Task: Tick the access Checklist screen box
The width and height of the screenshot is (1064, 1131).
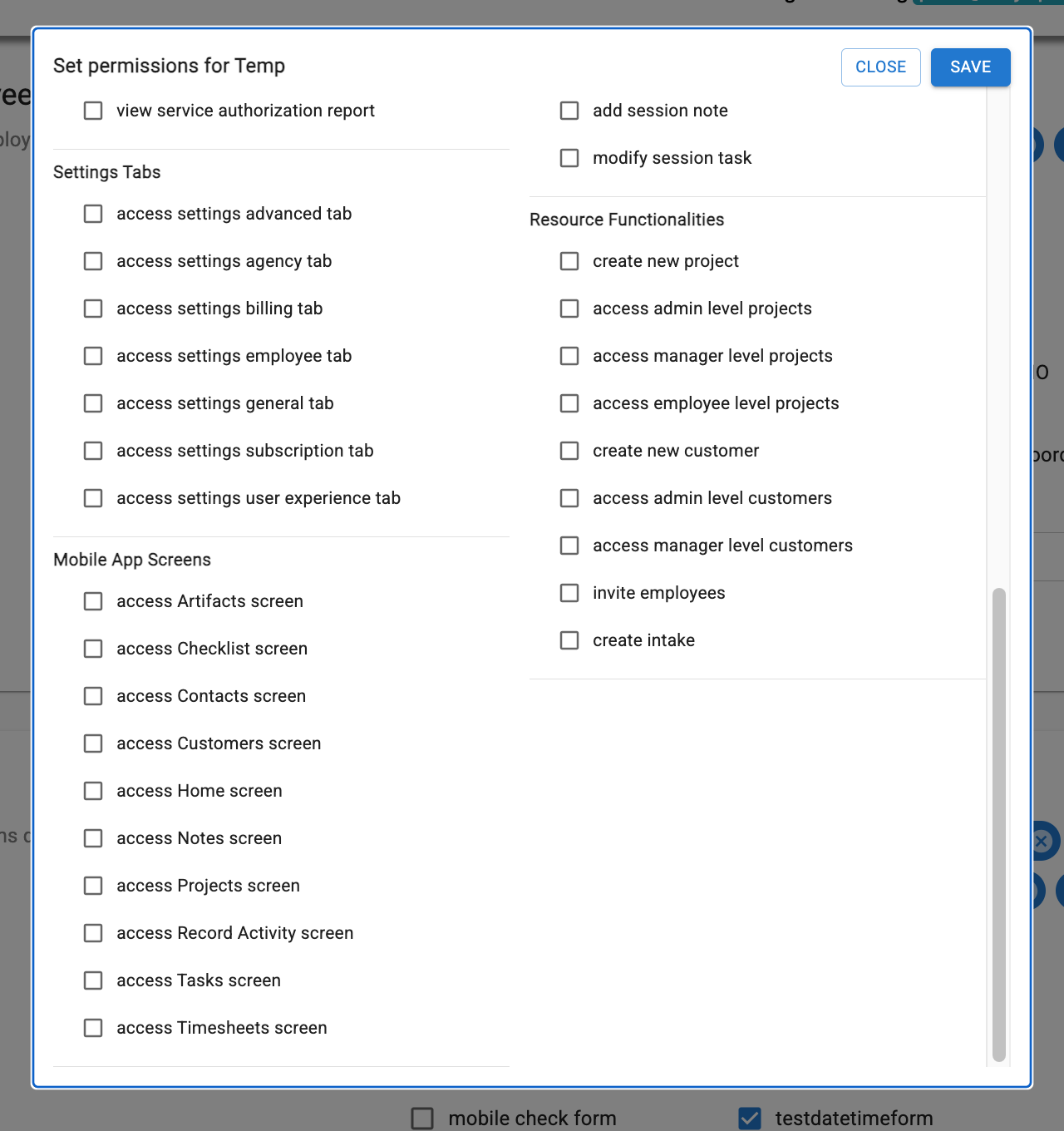Action: pyautogui.click(x=93, y=649)
